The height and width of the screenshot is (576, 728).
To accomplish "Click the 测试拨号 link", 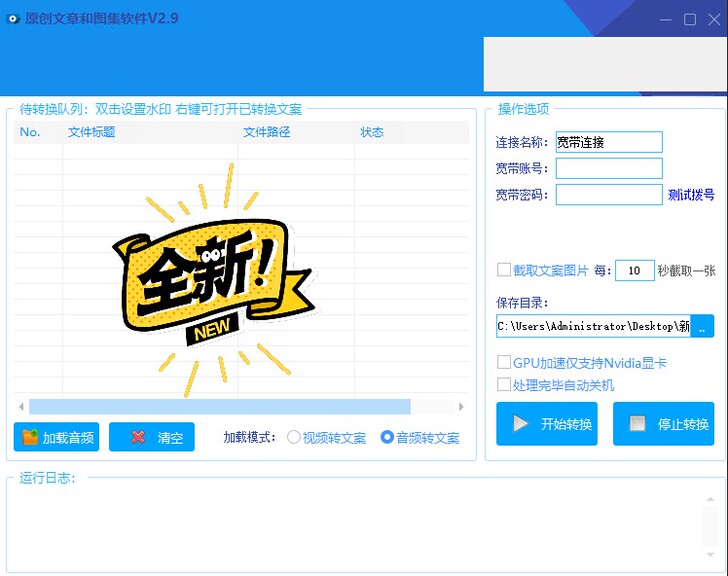I will [691, 194].
